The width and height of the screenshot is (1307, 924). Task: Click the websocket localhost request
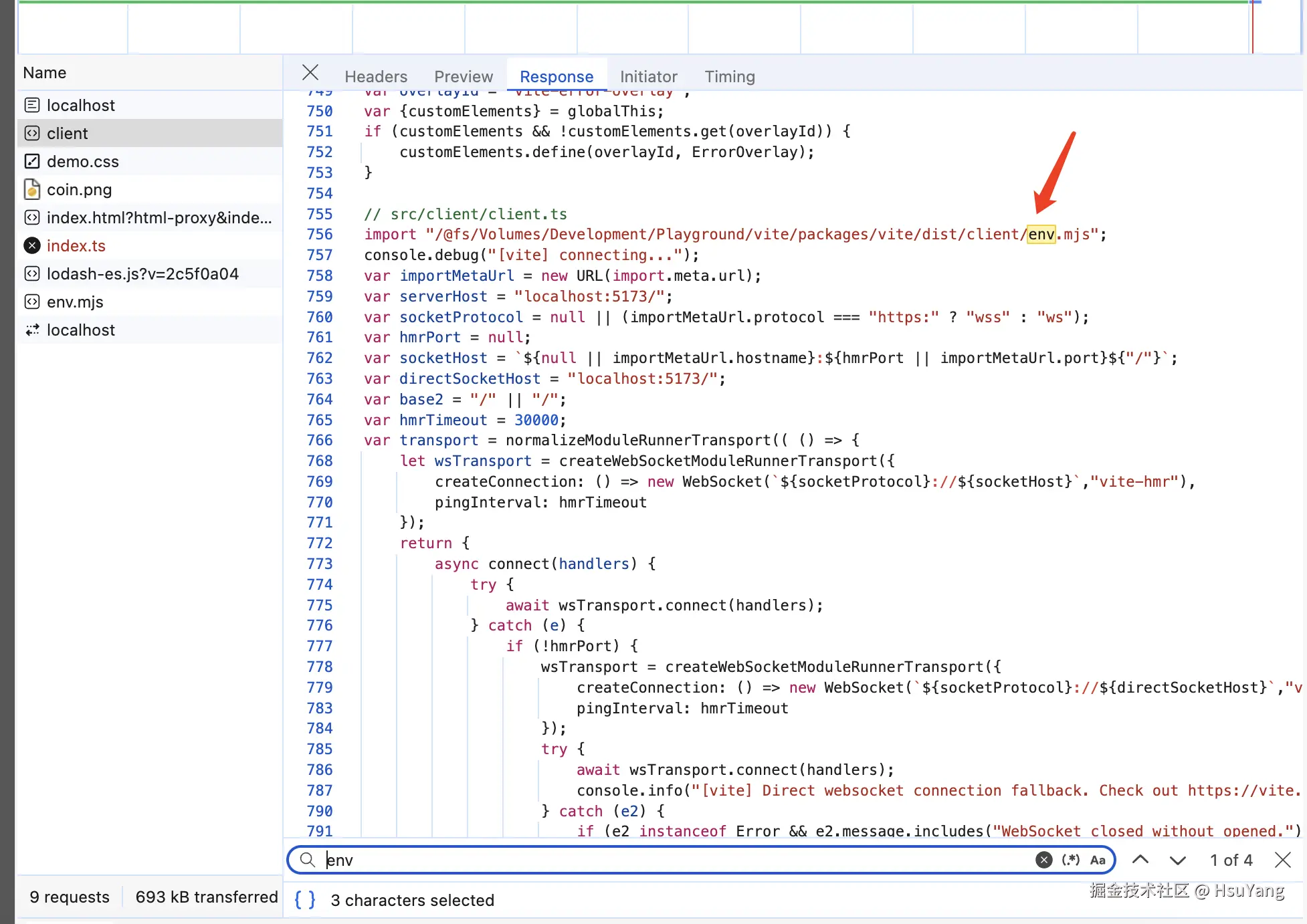(x=80, y=330)
